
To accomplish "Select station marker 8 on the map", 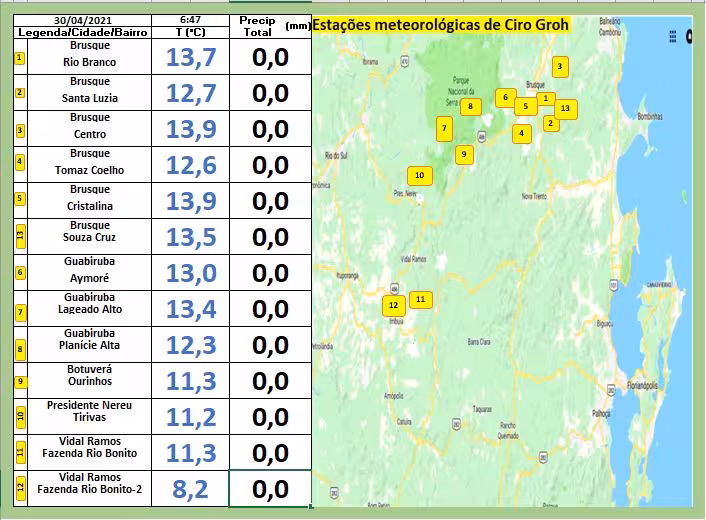I will [x=469, y=106].
